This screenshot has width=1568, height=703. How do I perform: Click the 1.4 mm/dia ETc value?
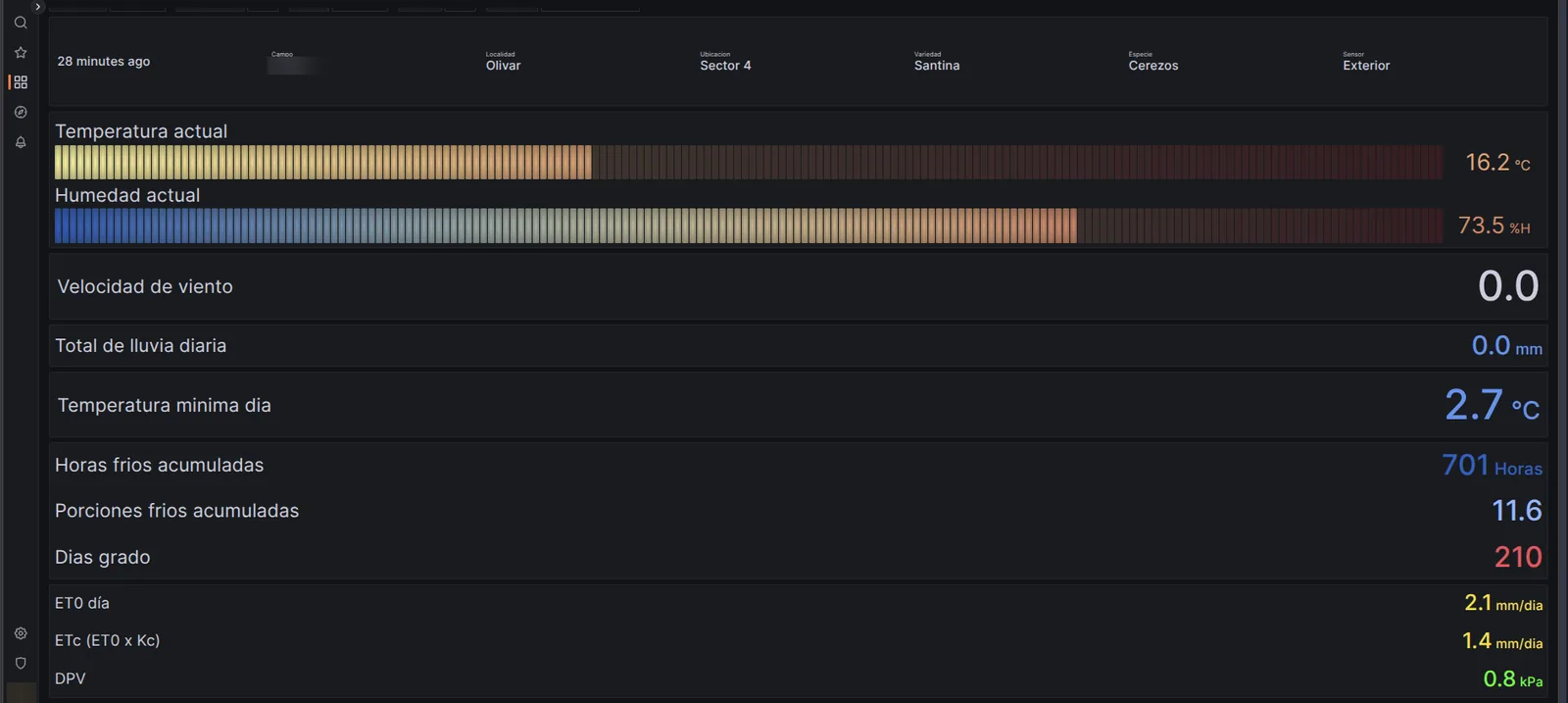point(1502,641)
